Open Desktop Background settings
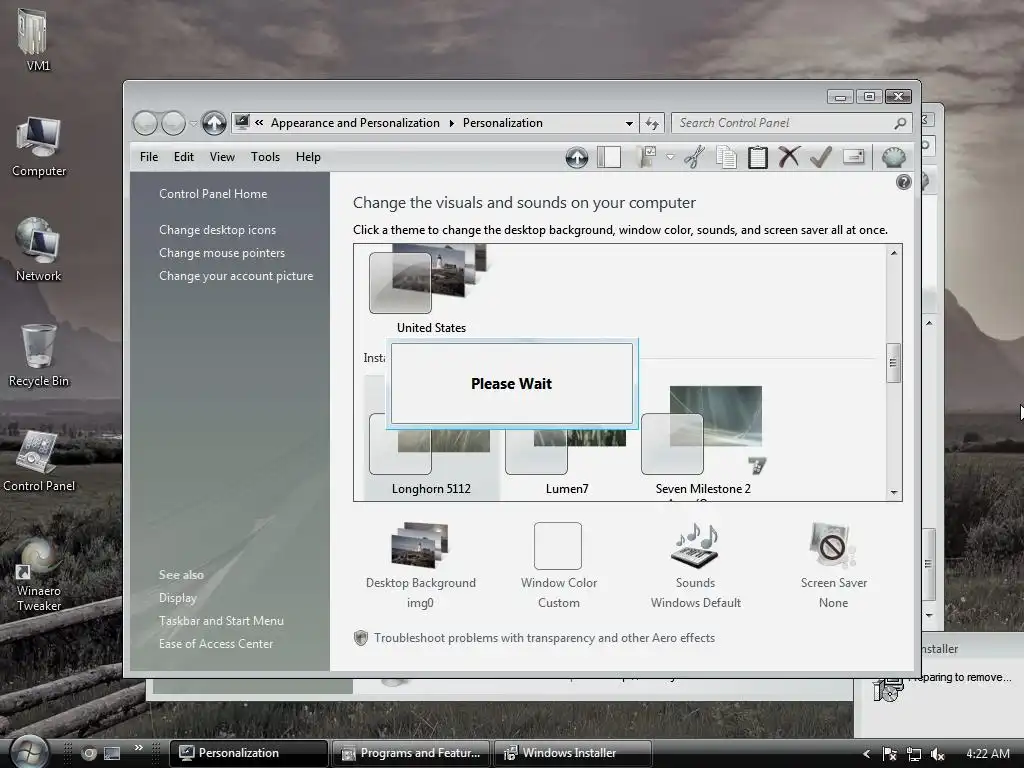The width and height of the screenshot is (1024, 768). coord(421,566)
